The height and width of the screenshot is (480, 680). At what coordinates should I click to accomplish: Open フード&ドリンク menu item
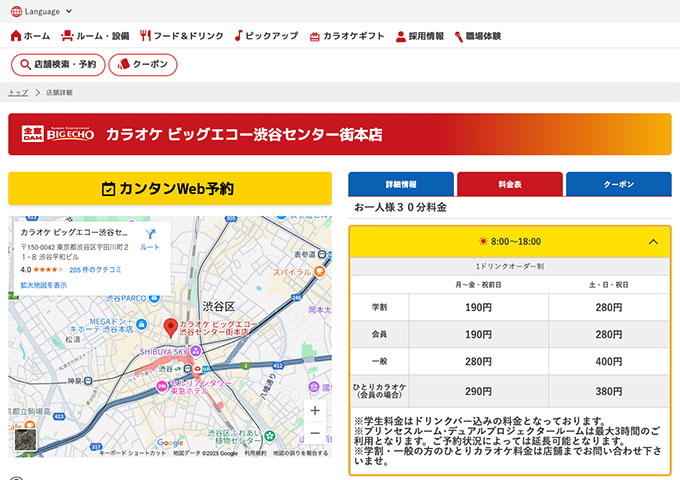pyautogui.click(x=182, y=36)
